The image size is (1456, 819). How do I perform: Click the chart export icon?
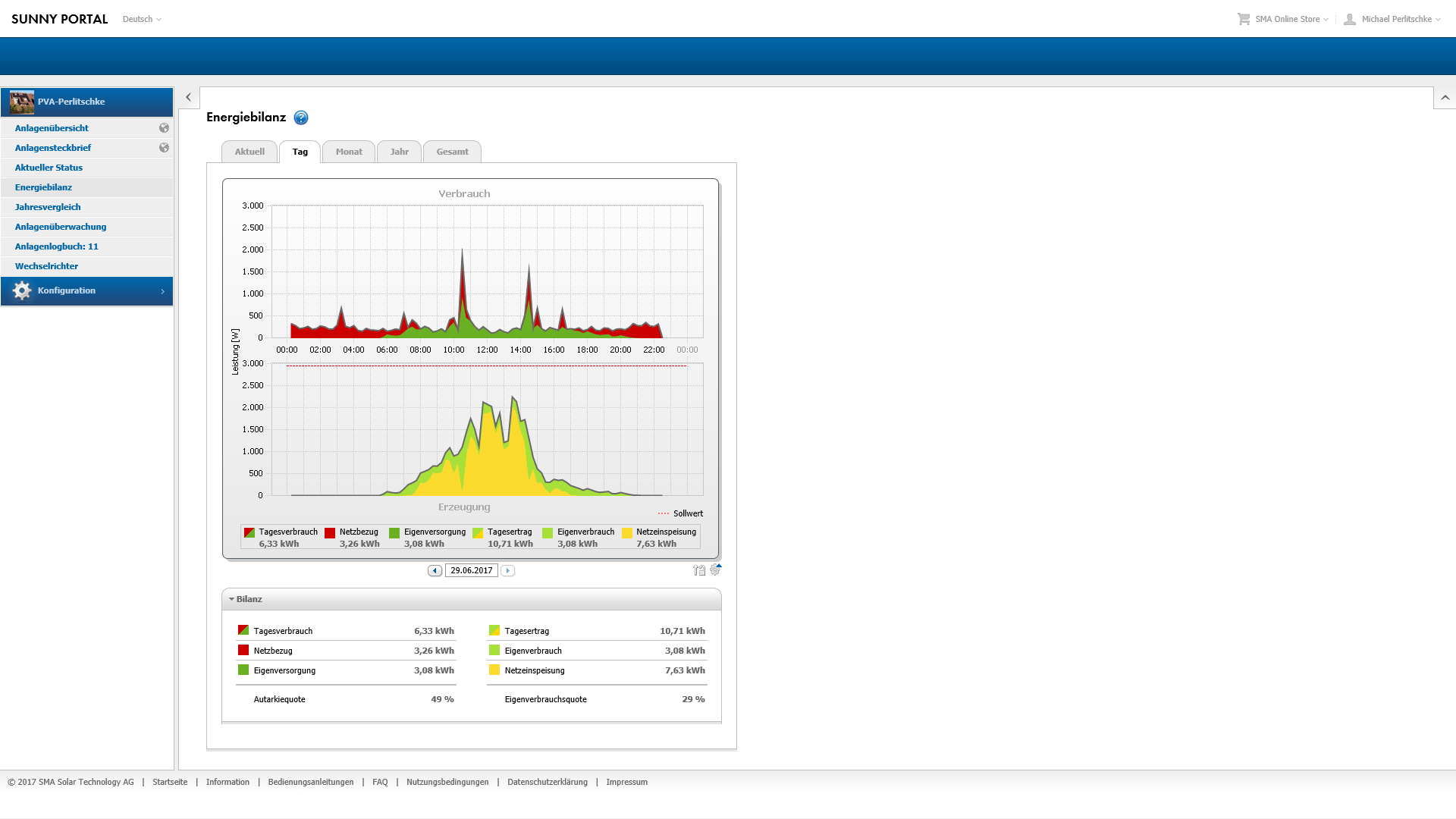(x=698, y=570)
